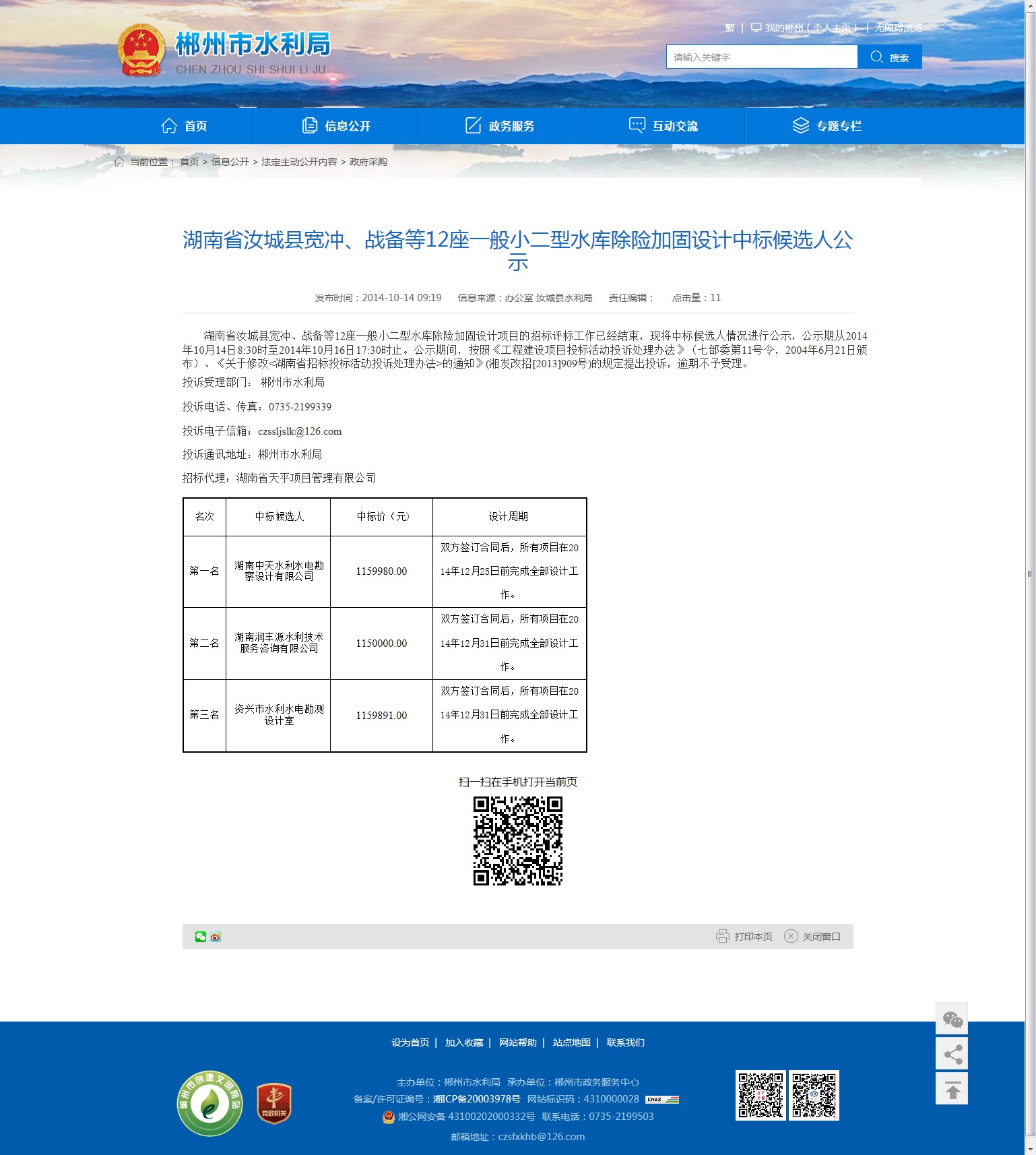
Task: Click the 关闭窗口 close window link
Action: pos(812,937)
